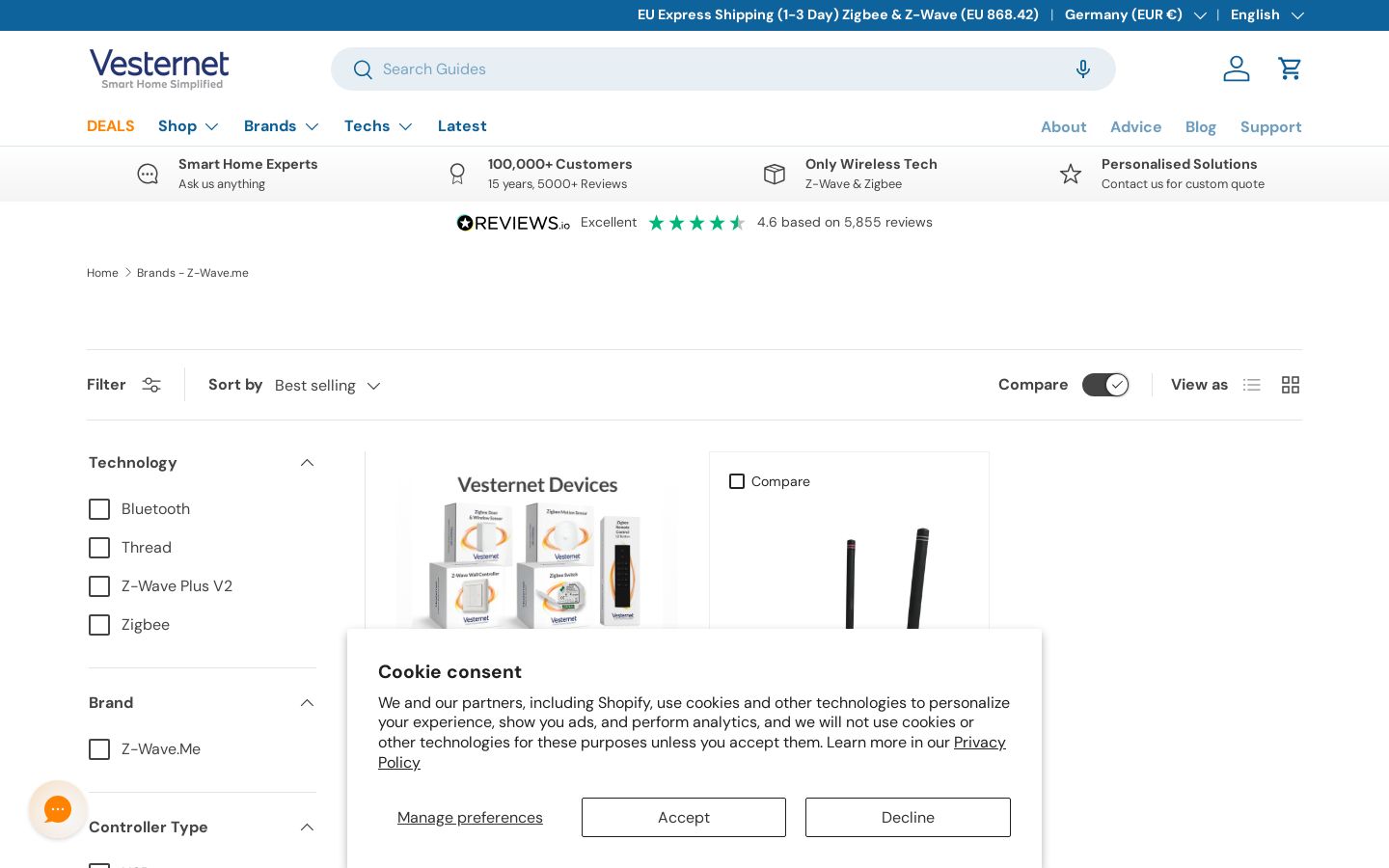Accept the cookie consent
This screenshot has width=1389, height=868.
684,818
